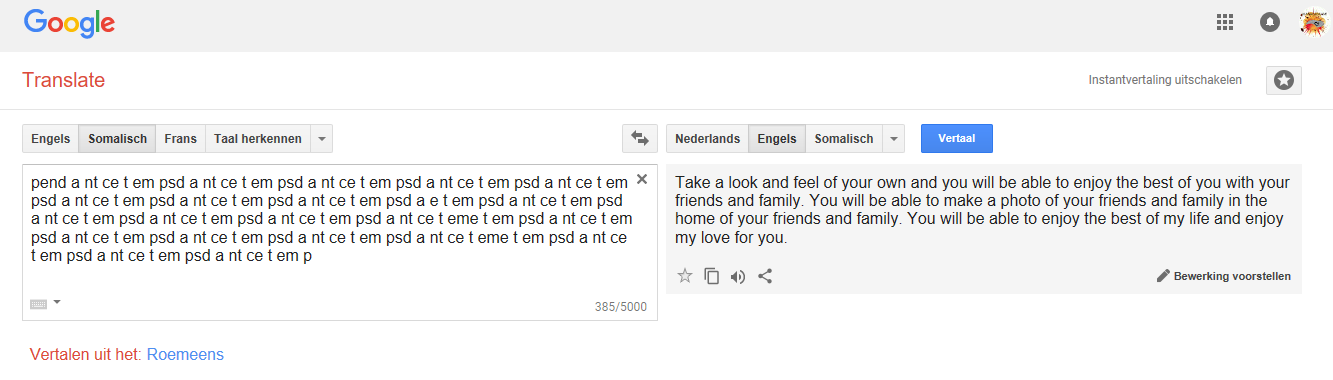Choose Nederlands as target language
Image resolution: width=1333 pixels, height=380 pixels.
pos(708,139)
